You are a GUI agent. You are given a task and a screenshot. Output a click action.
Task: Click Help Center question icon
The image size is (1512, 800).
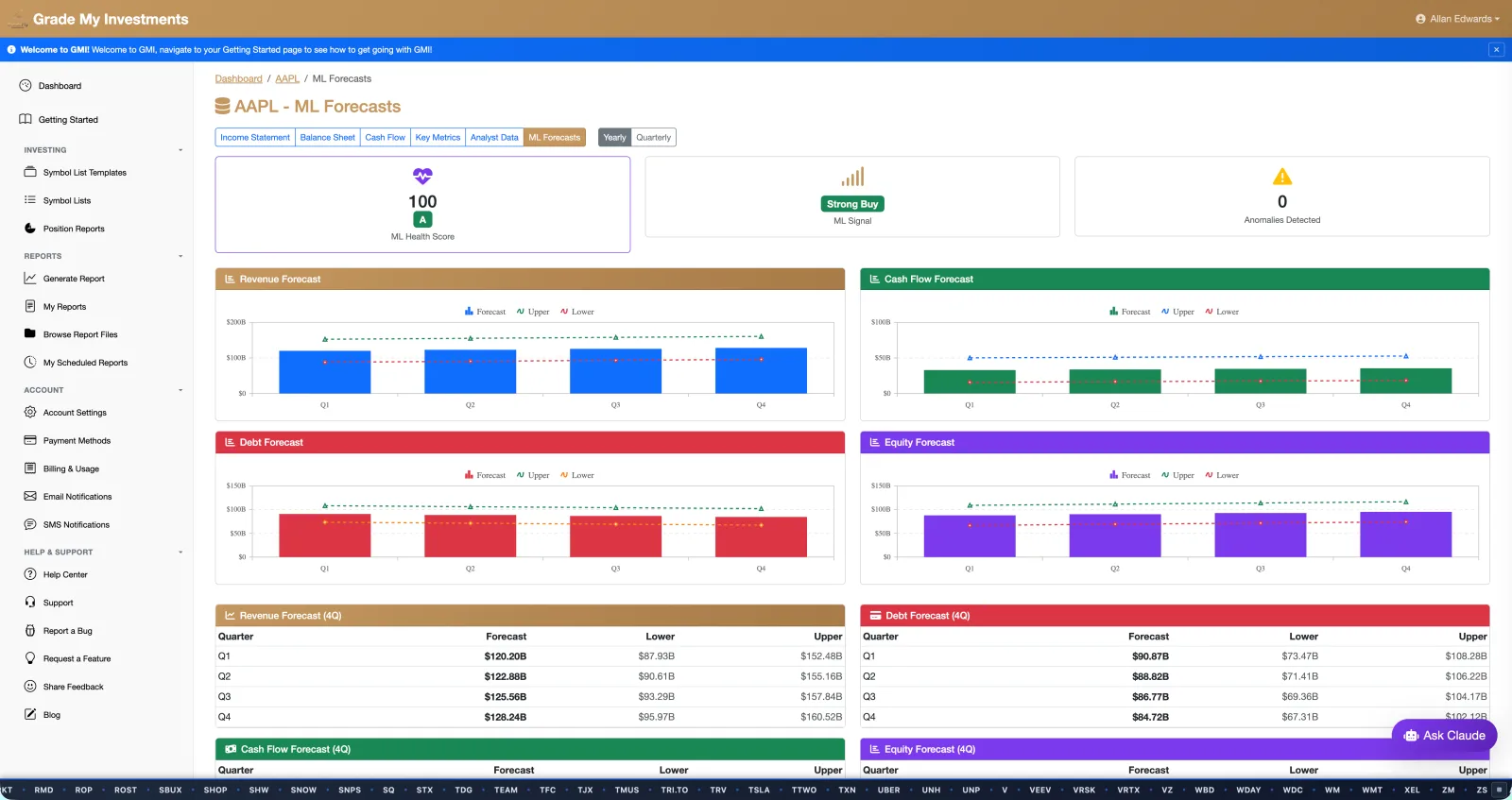(x=30, y=574)
